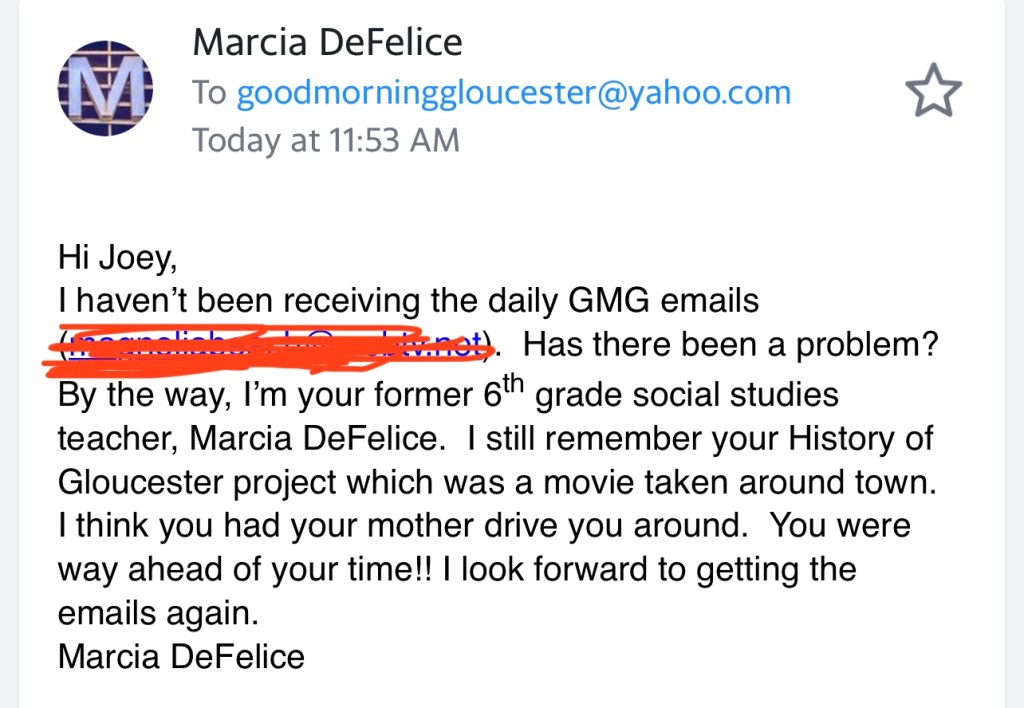Image resolution: width=1024 pixels, height=708 pixels.
Task: Click 'Has there been a problem?' sentence
Action: 730,346
